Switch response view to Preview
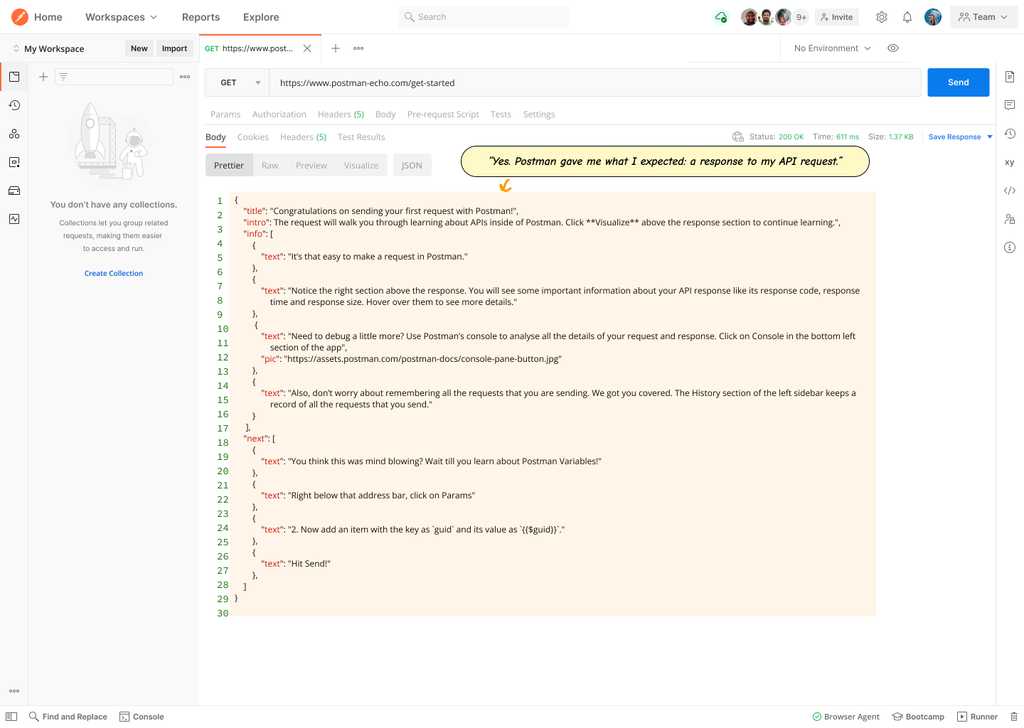The width and height of the screenshot is (1024, 728). [x=311, y=166]
